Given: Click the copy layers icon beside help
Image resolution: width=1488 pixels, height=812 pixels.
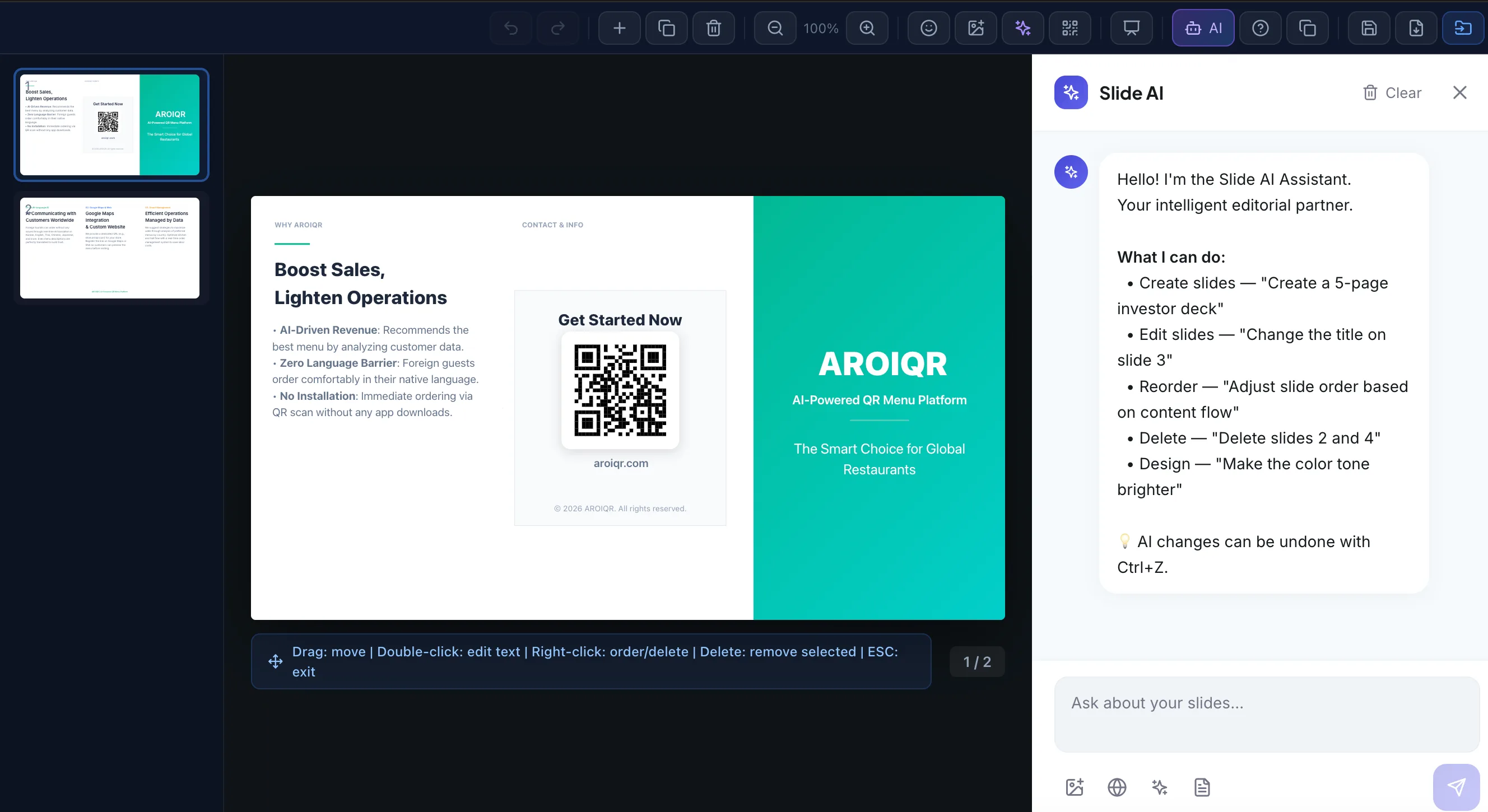Looking at the screenshot, I should [1308, 28].
